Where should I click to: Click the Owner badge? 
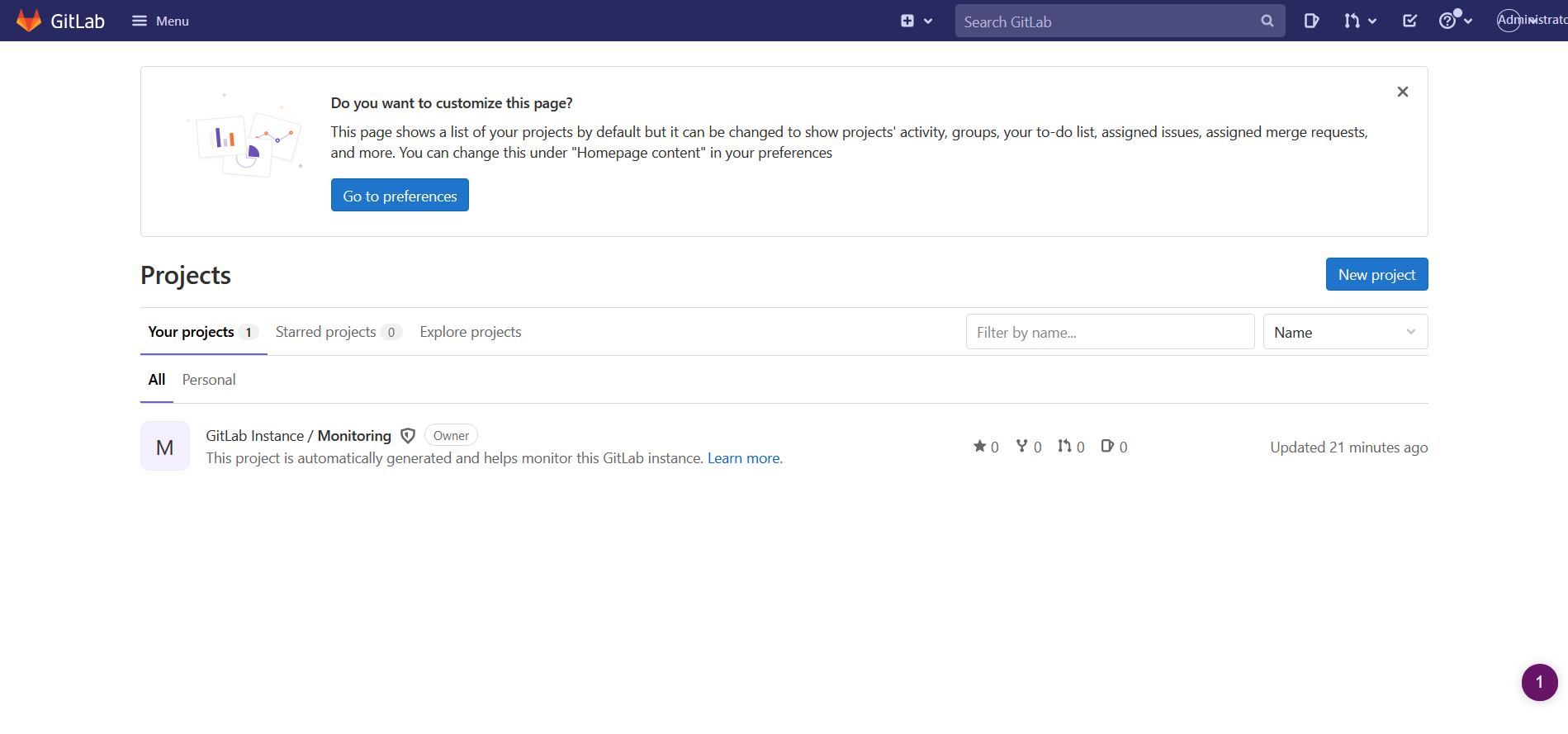pyautogui.click(x=451, y=436)
